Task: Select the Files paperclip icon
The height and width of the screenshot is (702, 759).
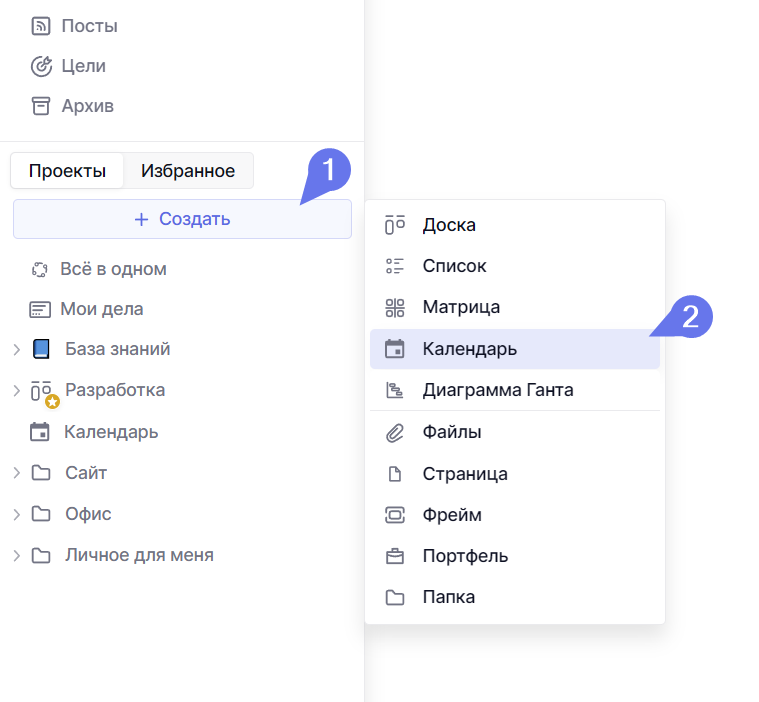Action: point(395,432)
